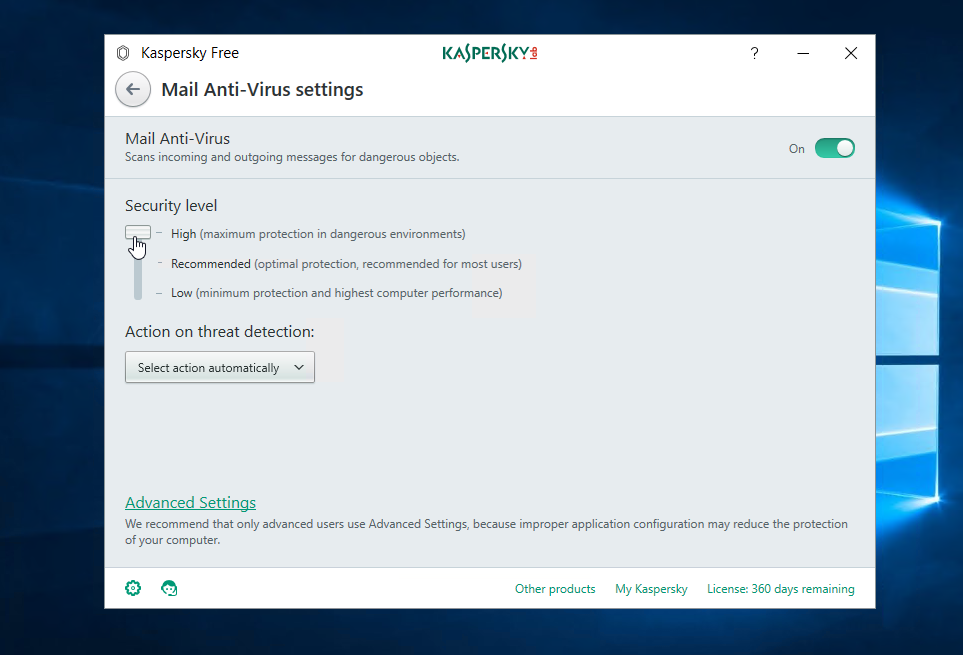Click the 'Security level' heading
Viewport: 963px width, 655px height.
[171, 206]
